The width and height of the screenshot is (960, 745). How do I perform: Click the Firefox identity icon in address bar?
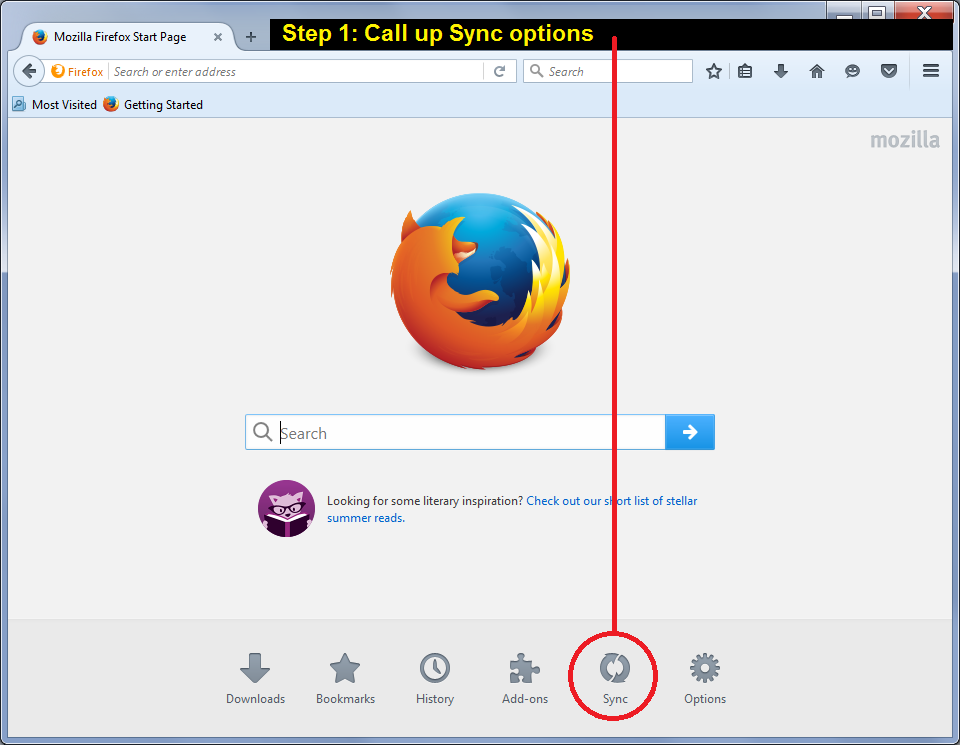[77, 72]
